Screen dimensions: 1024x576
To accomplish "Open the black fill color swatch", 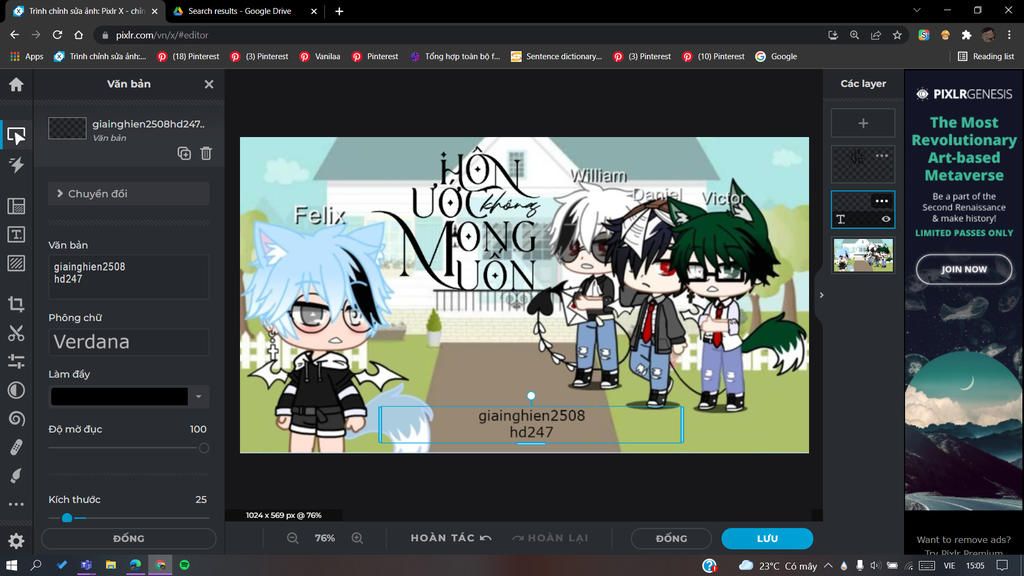I will (120, 396).
